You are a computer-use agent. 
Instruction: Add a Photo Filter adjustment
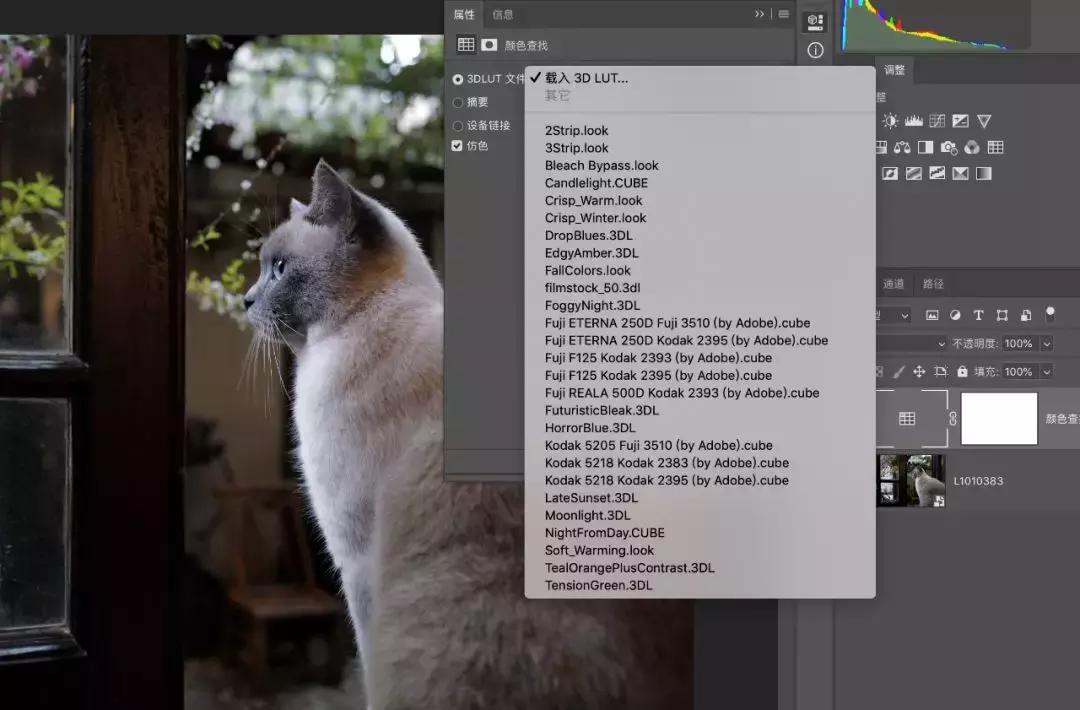[949, 147]
